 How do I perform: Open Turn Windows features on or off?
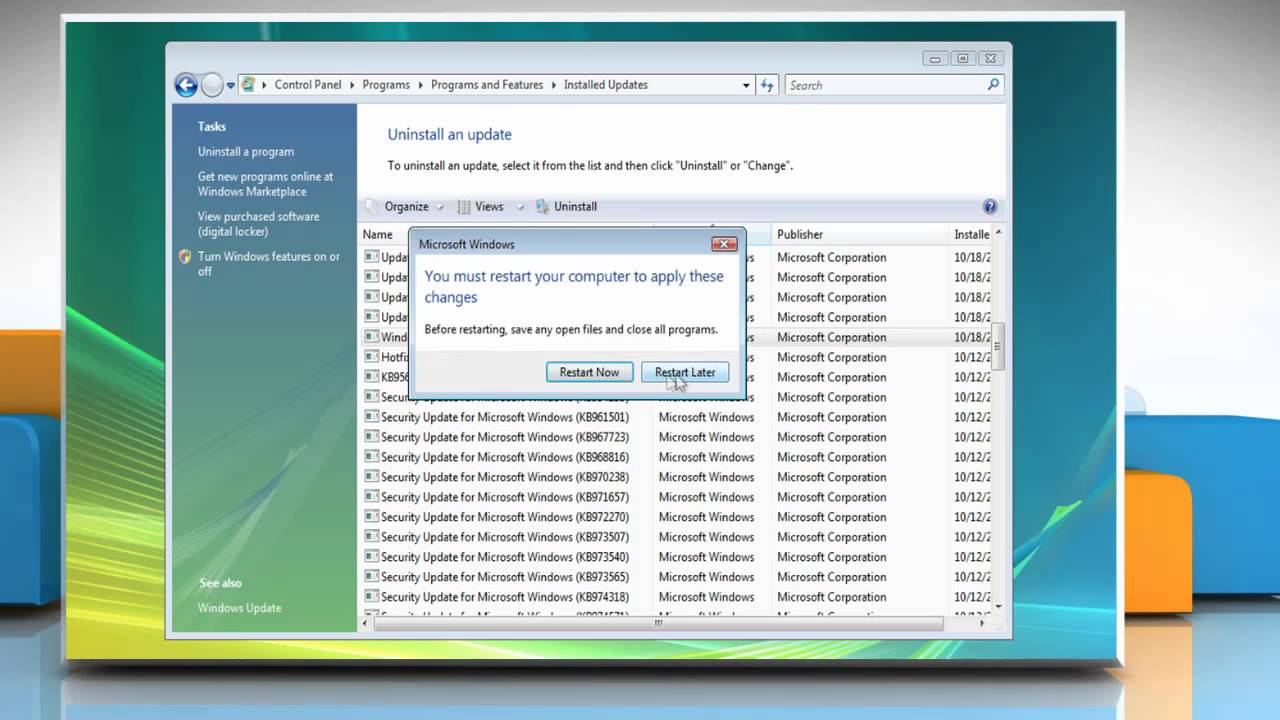[269, 264]
